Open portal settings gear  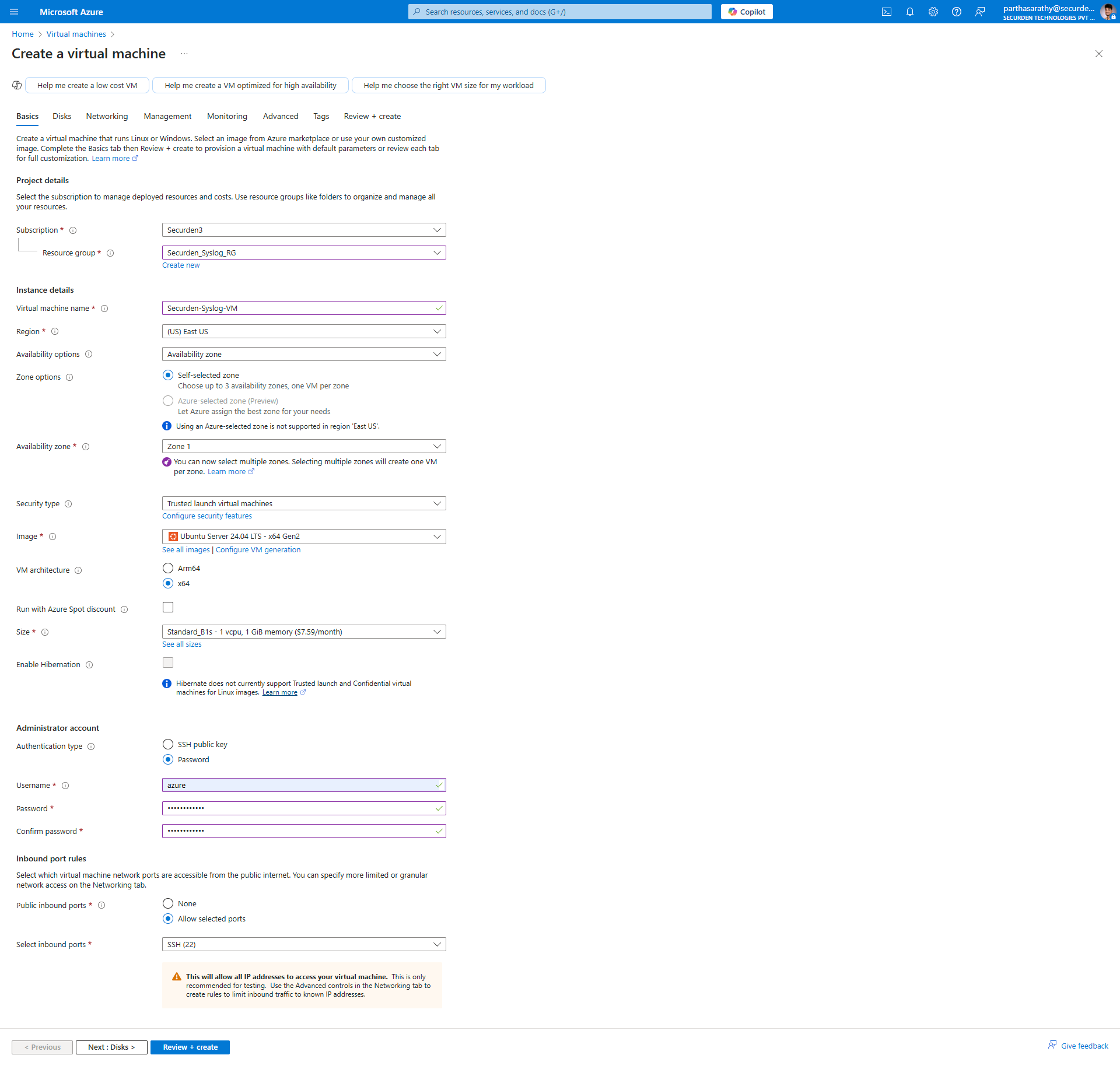[x=933, y=12]
